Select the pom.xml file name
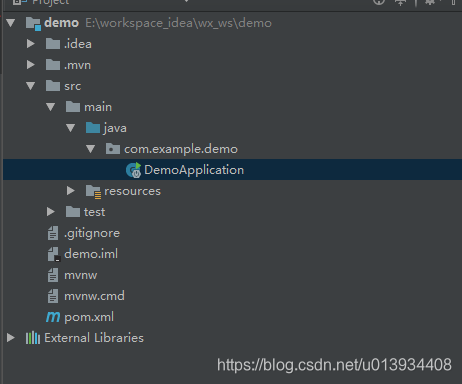Viewport: 462px width, 384px height. click(x=89, y=317)
